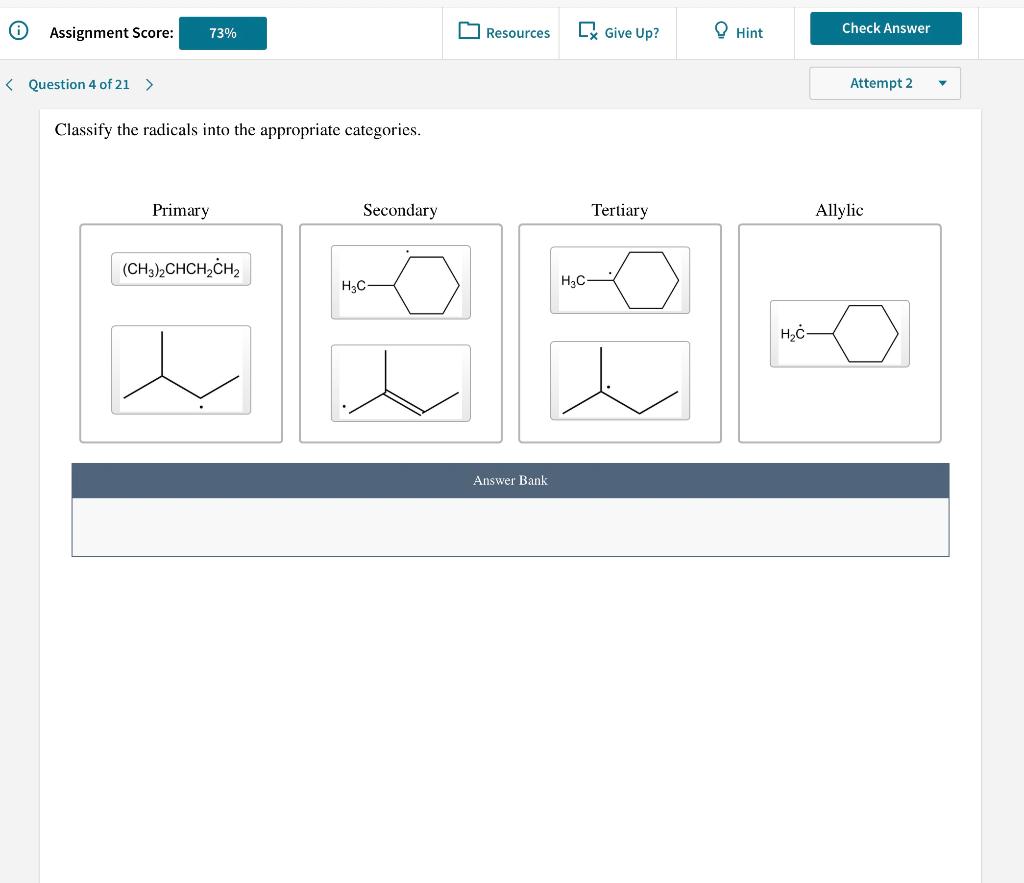Click the Hint lightbulb icon
This screenshot has width=1024, height=883.
pos(721,32)
